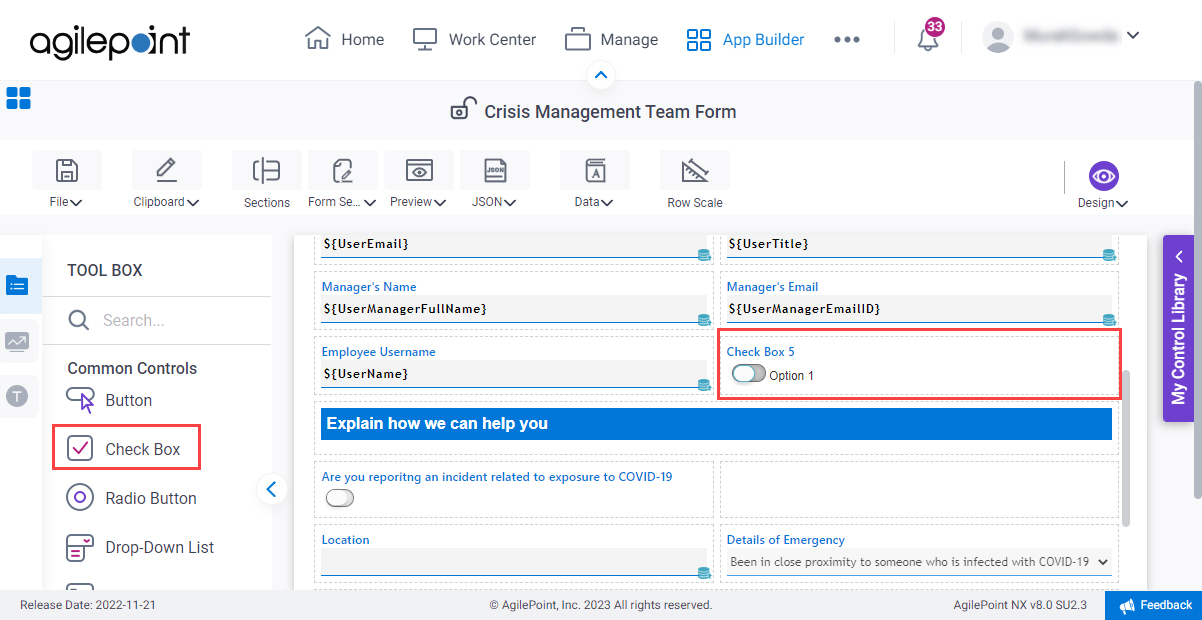Screen dimensions: 1202x620
Task: Click database icon in UserEmail field
Action: [x=704, y=255]
